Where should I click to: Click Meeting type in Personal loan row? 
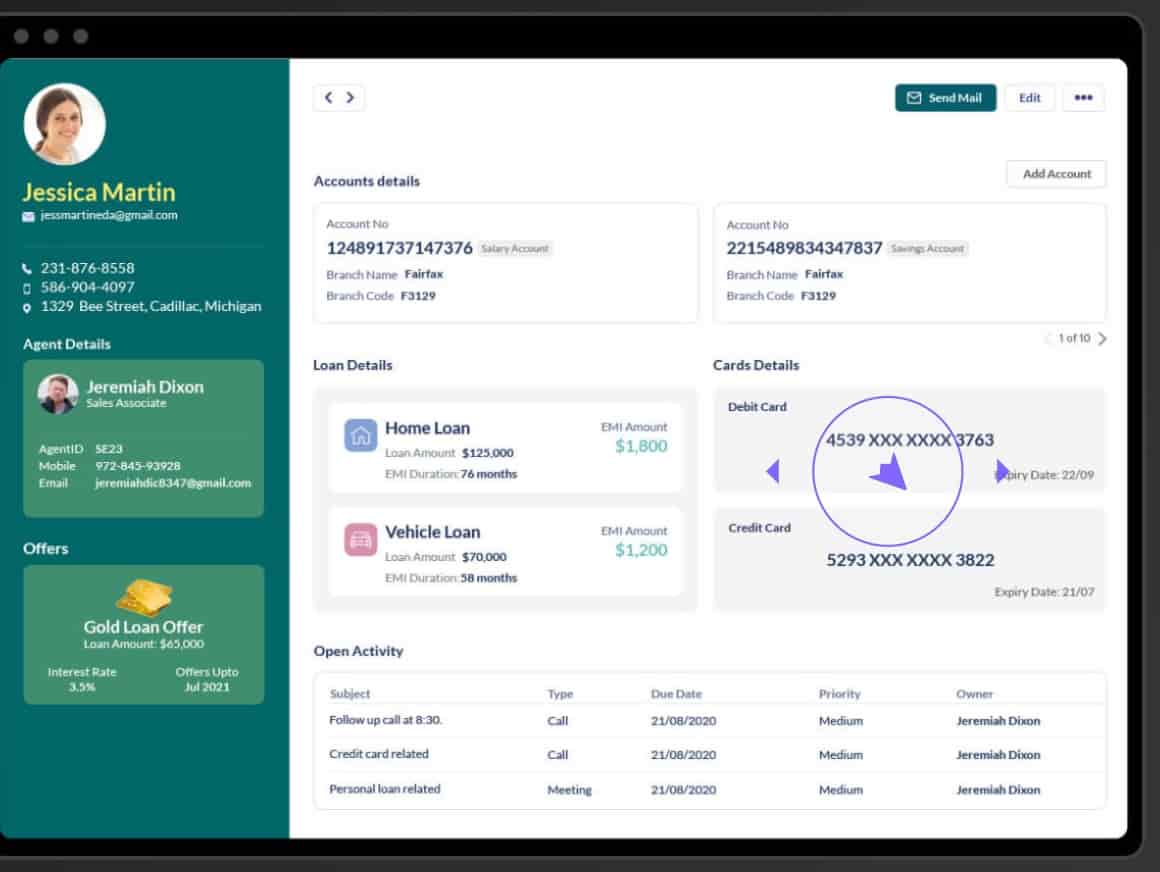click(569, 790)
